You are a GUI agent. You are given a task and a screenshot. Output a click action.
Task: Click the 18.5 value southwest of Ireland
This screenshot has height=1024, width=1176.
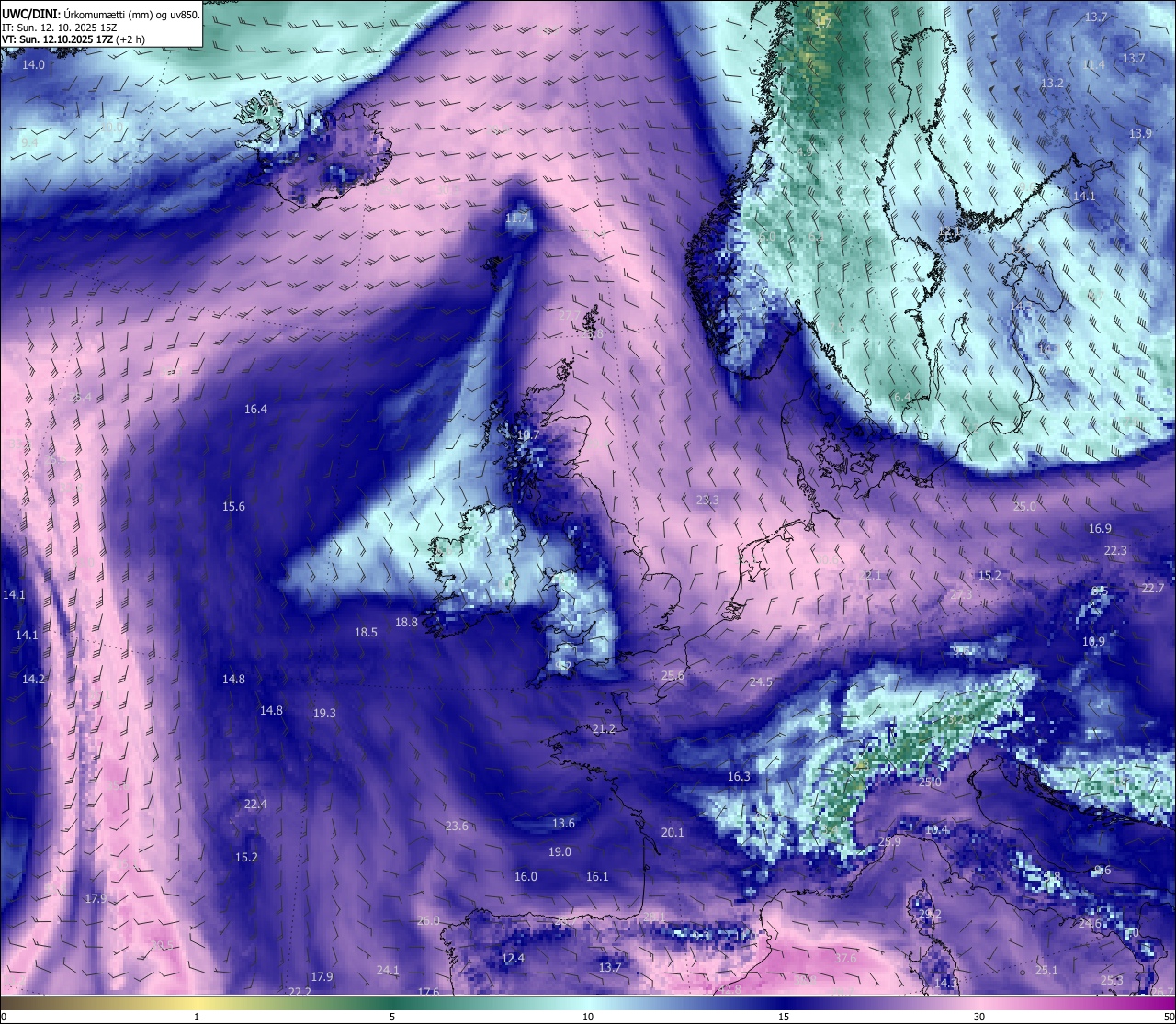[366, 633]
